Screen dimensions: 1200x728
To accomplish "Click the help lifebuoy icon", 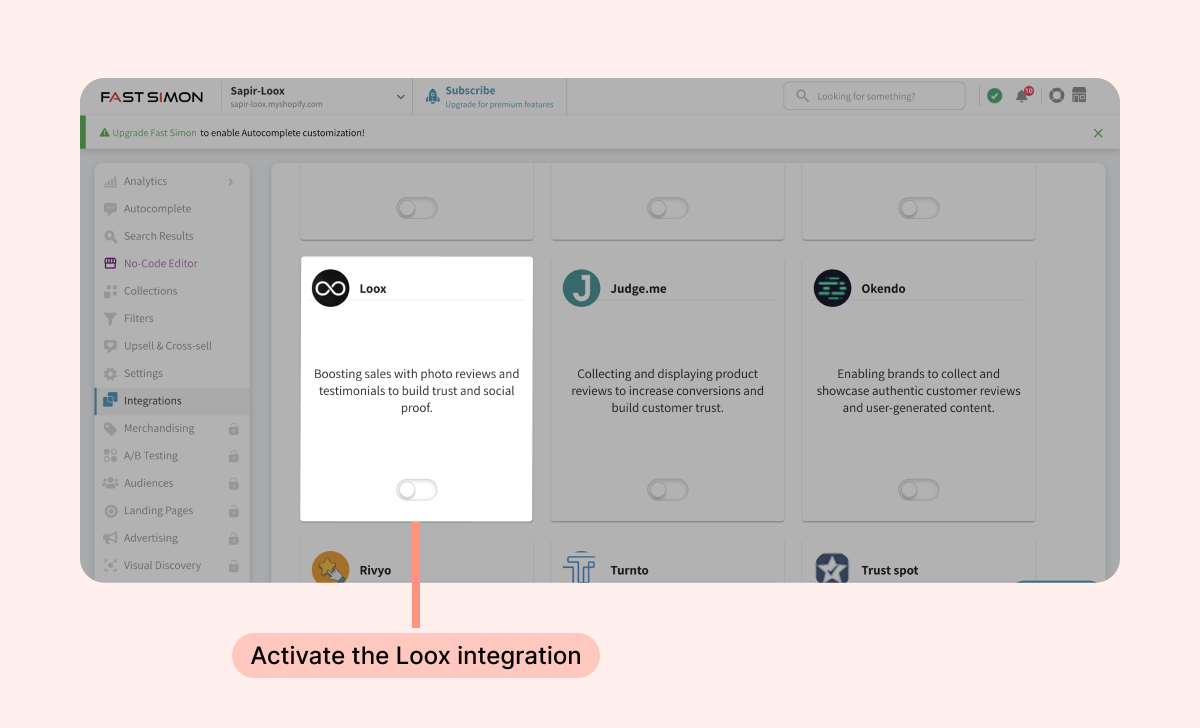I will (x=1056, y=96).
